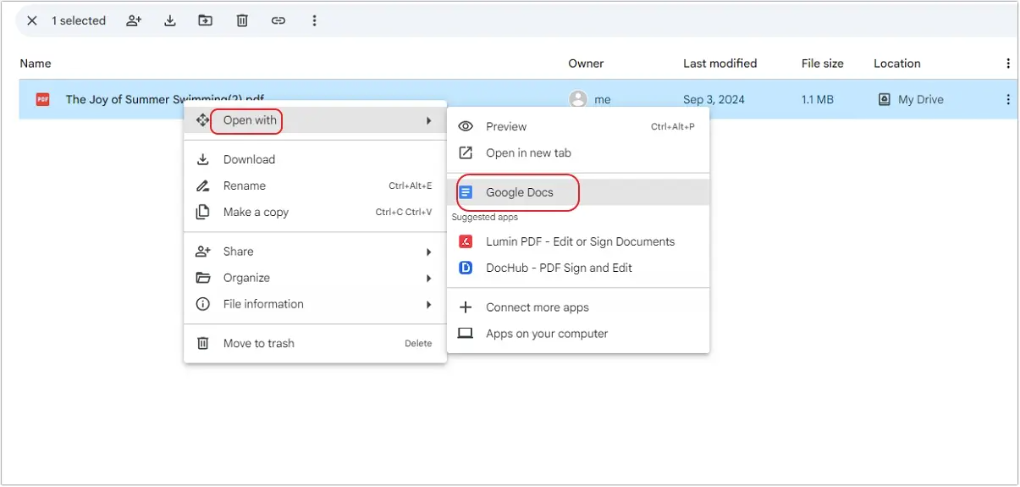Viewport: 1020px width, 487px height.
Task: Click the laptop icon beside Apps on your computer
Action: click(x=465, y=334)
